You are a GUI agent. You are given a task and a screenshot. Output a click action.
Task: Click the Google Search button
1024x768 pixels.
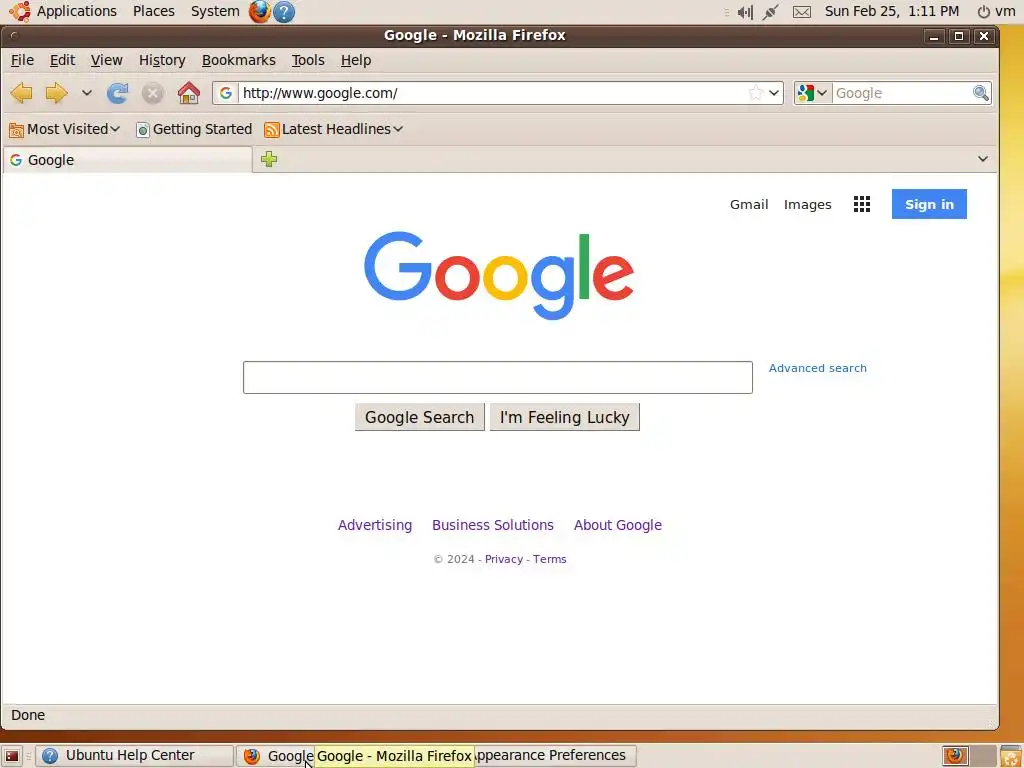point(419,417)
